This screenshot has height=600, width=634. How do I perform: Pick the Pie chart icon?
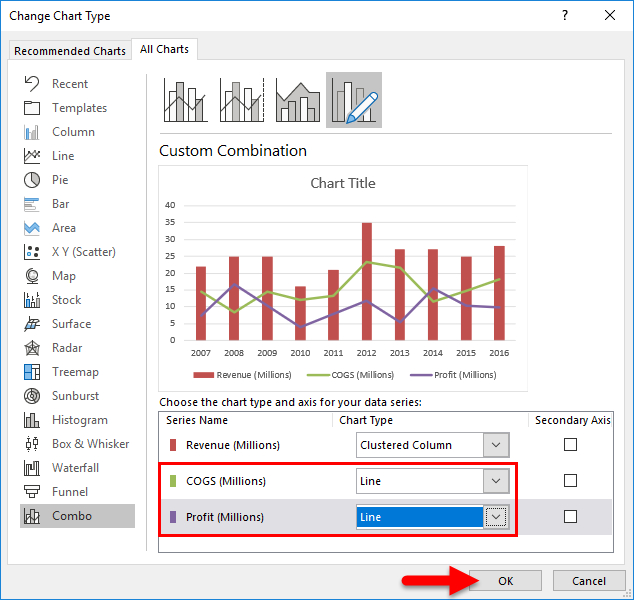point(32,180)
